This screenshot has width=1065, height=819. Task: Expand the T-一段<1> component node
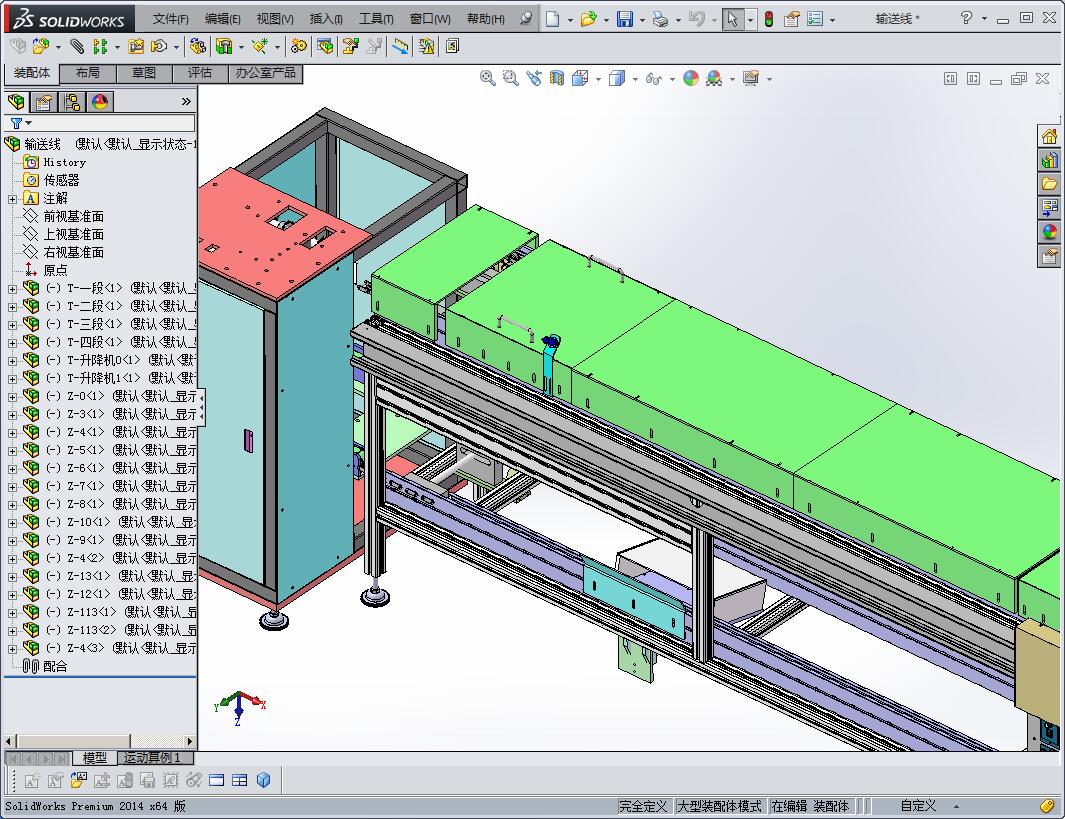pyautogui.click(x=12, y=288)
